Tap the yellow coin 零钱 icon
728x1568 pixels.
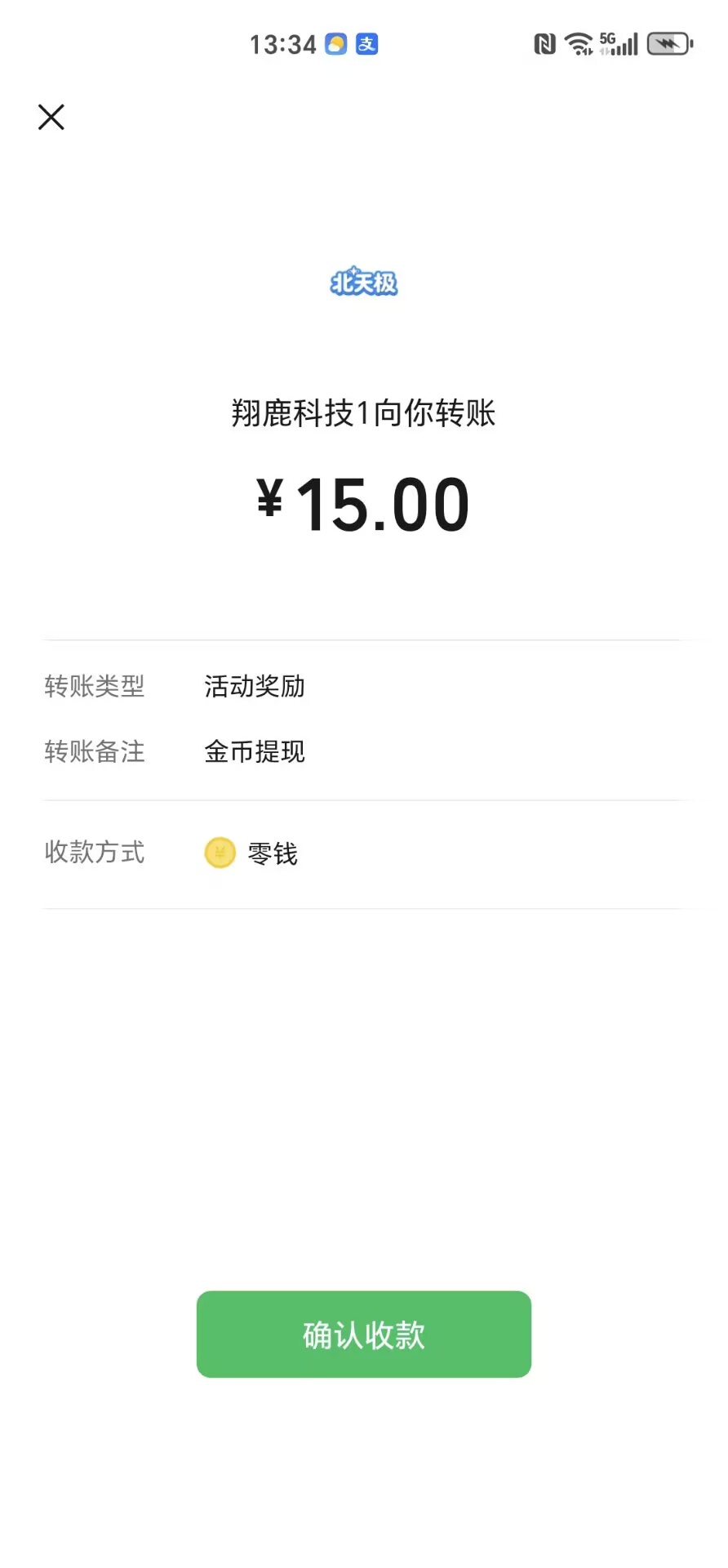(x=220, y=853)
